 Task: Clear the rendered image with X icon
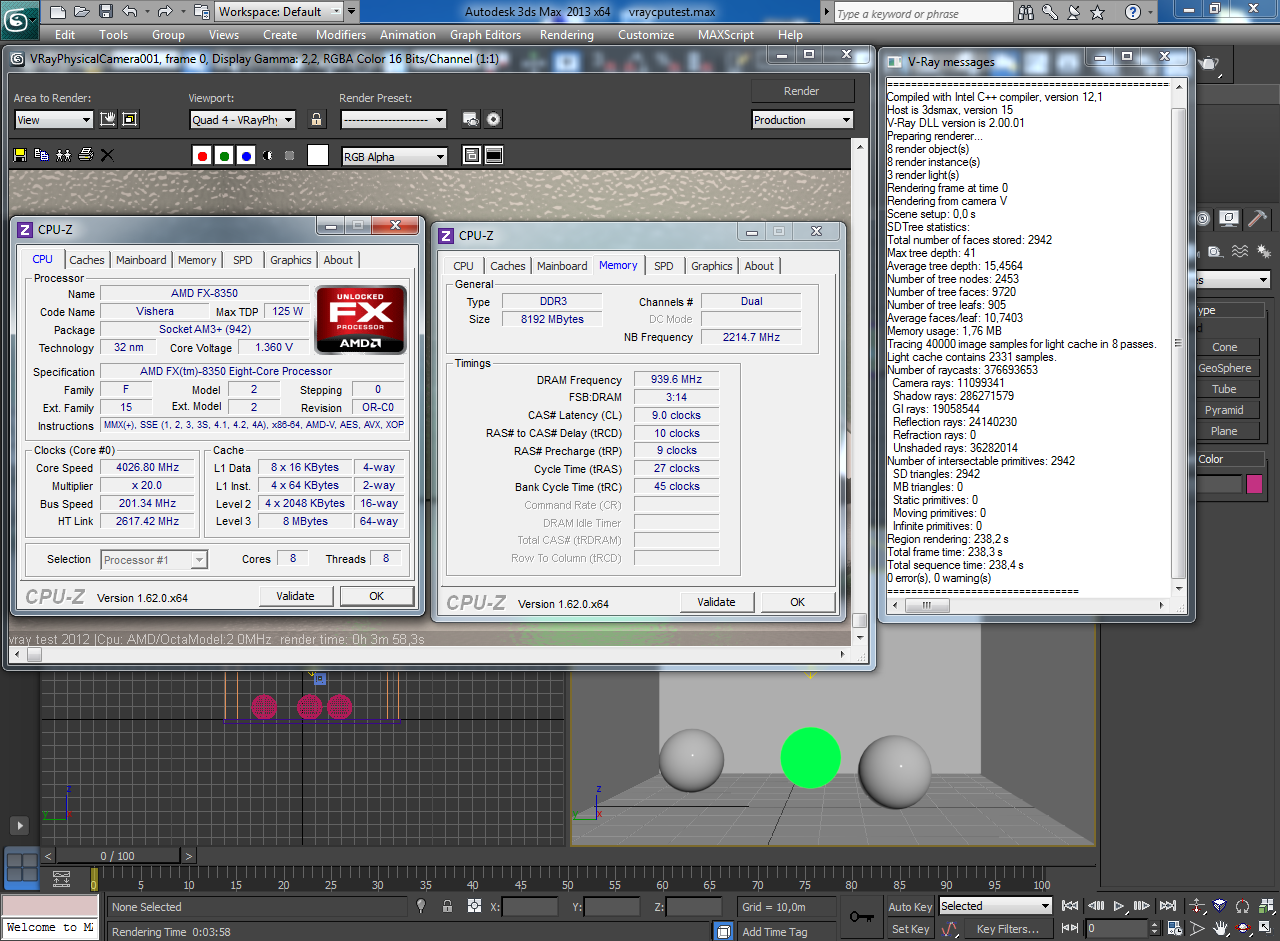click(x=107, y=155)
